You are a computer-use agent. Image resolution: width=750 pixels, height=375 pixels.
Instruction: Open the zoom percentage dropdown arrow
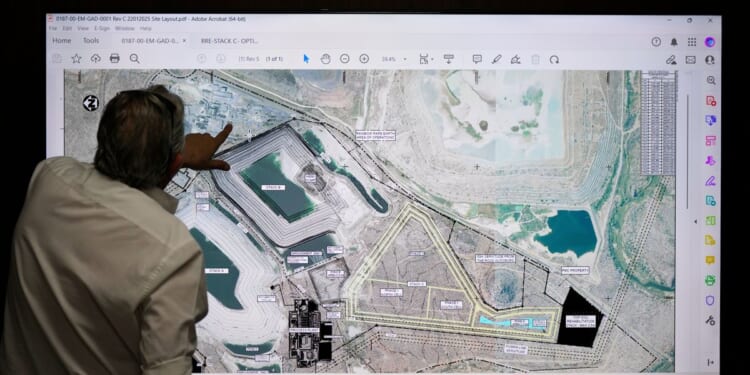pos(405,59)
